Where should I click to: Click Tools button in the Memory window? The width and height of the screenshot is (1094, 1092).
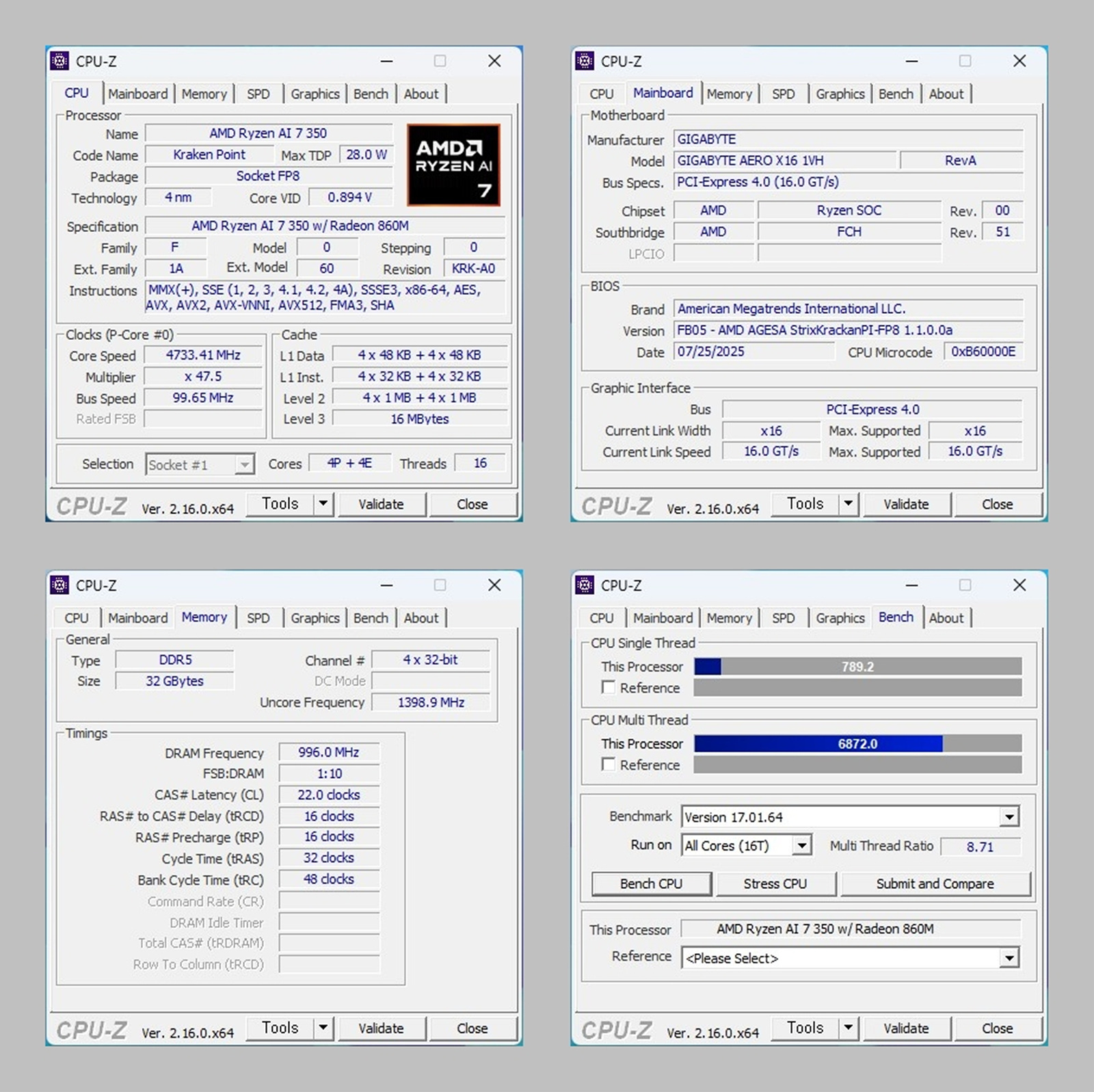pyautogui.click(x=280, y=1028)
